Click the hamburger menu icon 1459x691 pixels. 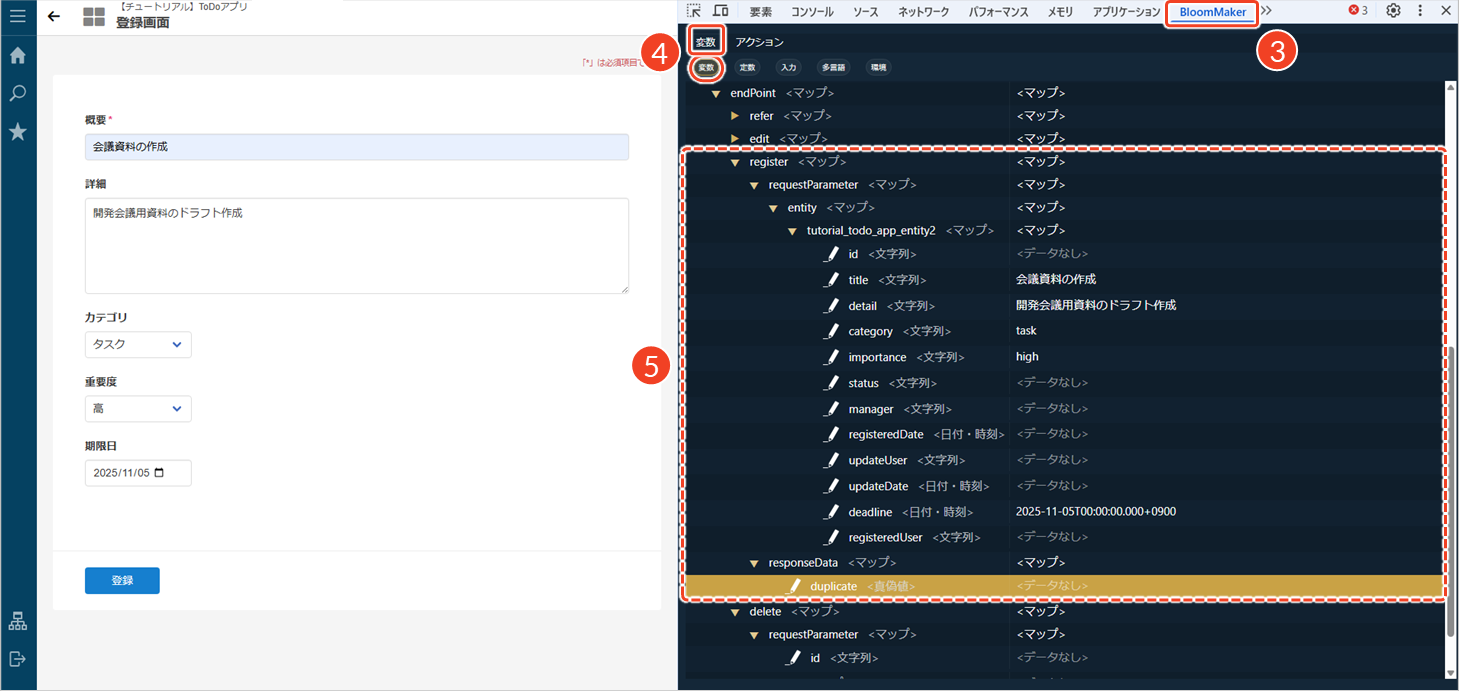tap(17, 17)
